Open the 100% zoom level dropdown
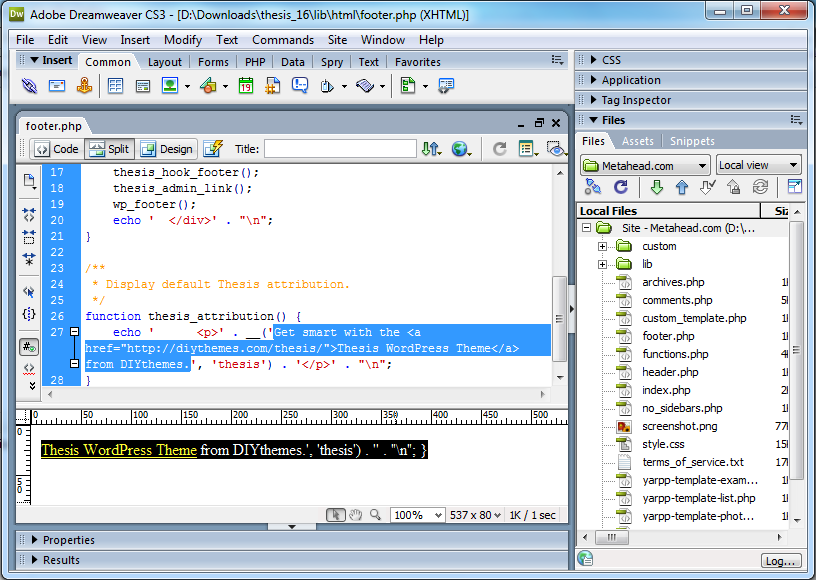The image size is (816, 580). (417, 515)
